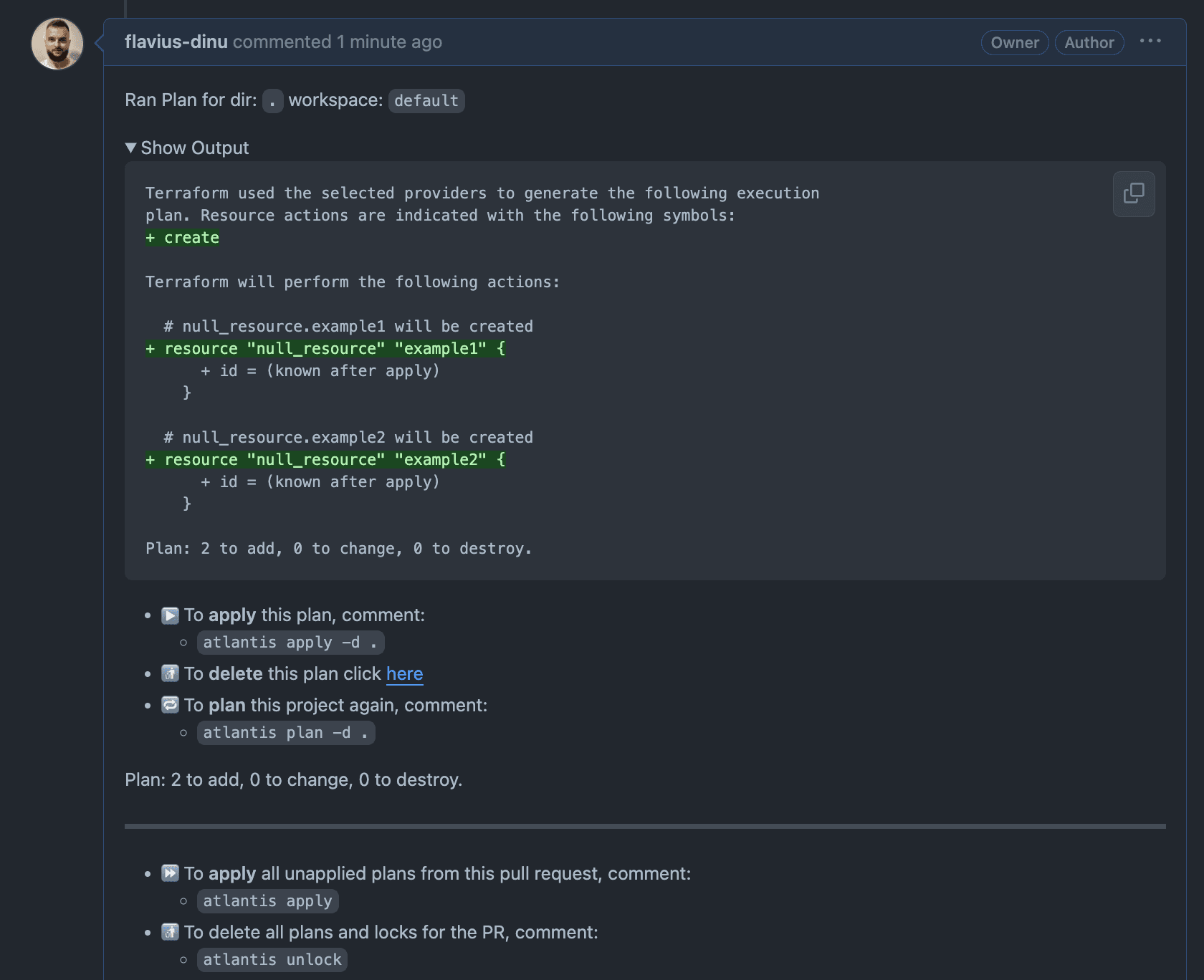Expand the ellipsis dropdown at top right
The image size is (1204, 980).
click(x=1150, y=42)
